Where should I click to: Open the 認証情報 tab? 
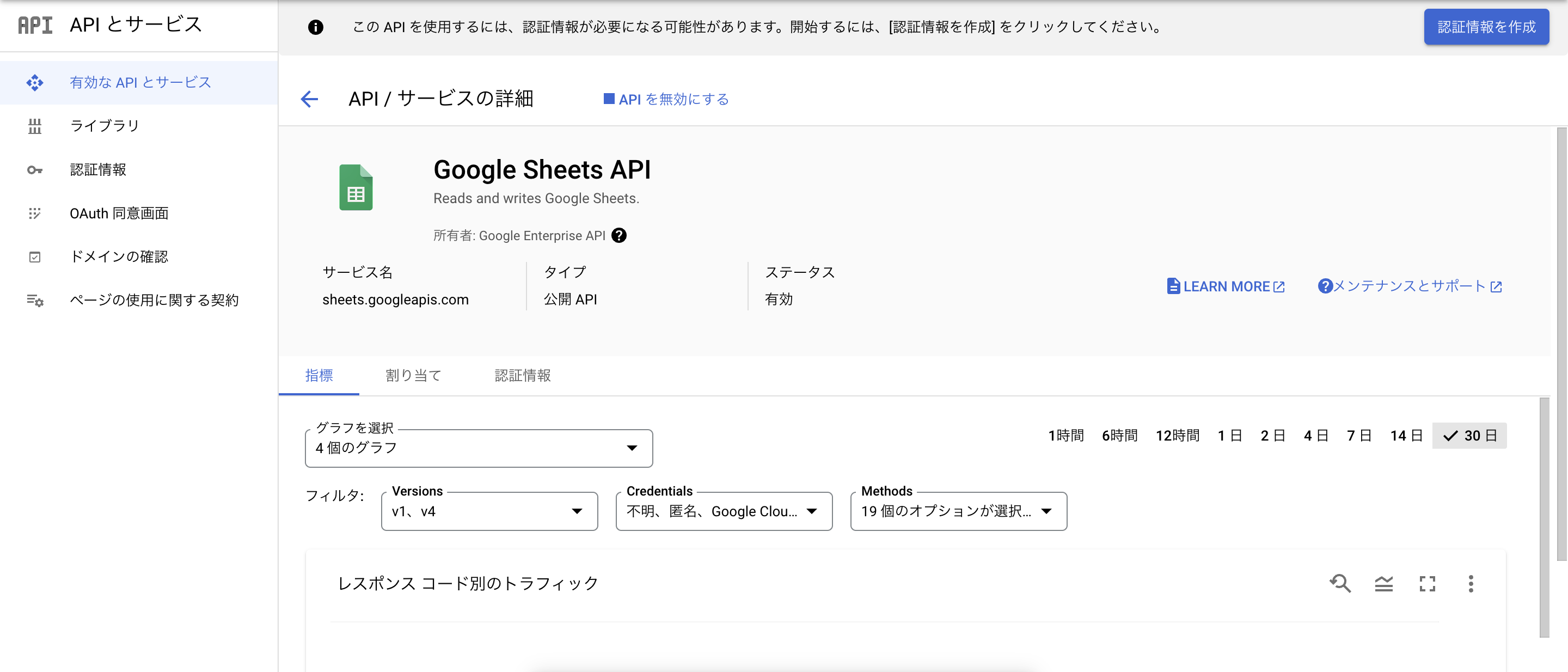(x=522, y=376)
